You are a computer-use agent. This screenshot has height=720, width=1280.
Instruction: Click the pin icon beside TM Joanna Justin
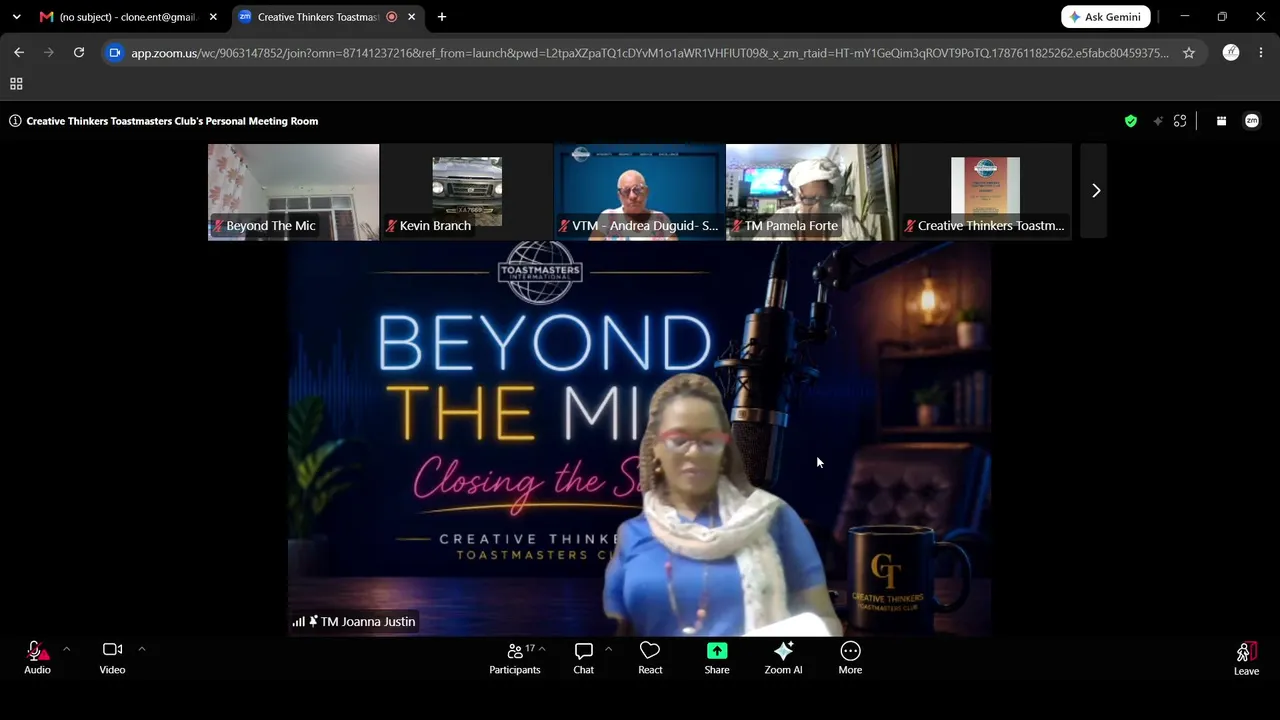pos(313,621)
